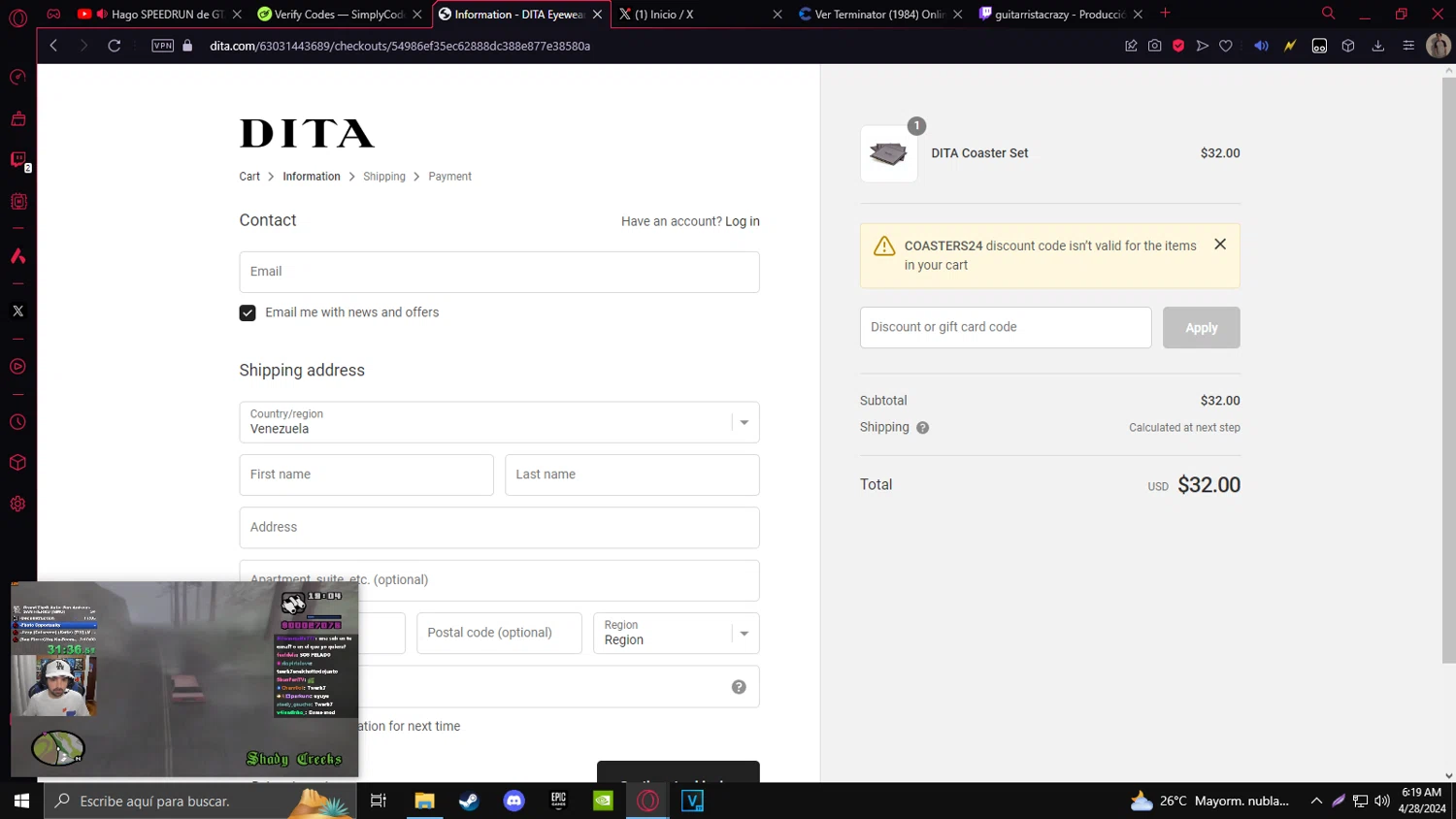Focus the Postal code (optional) field
The image size is (1456, 819).
(x=499, y=633)
